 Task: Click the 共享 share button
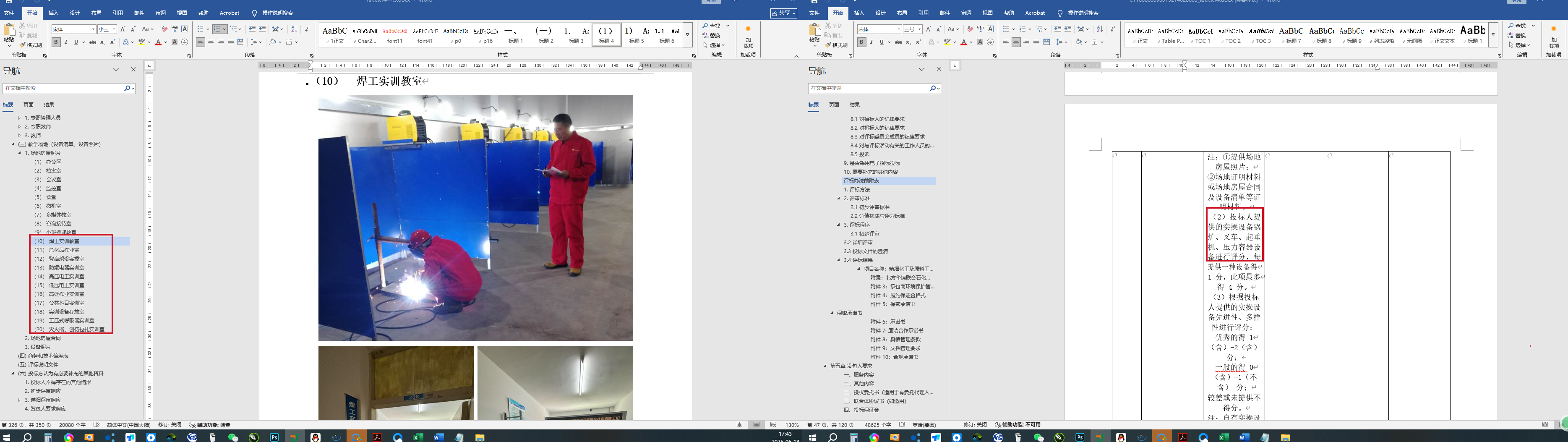[x=783, y=13]
